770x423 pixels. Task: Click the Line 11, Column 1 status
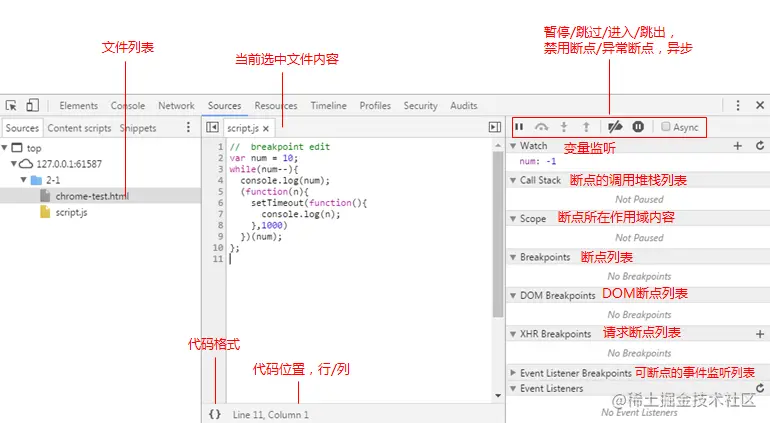[271, 415]
